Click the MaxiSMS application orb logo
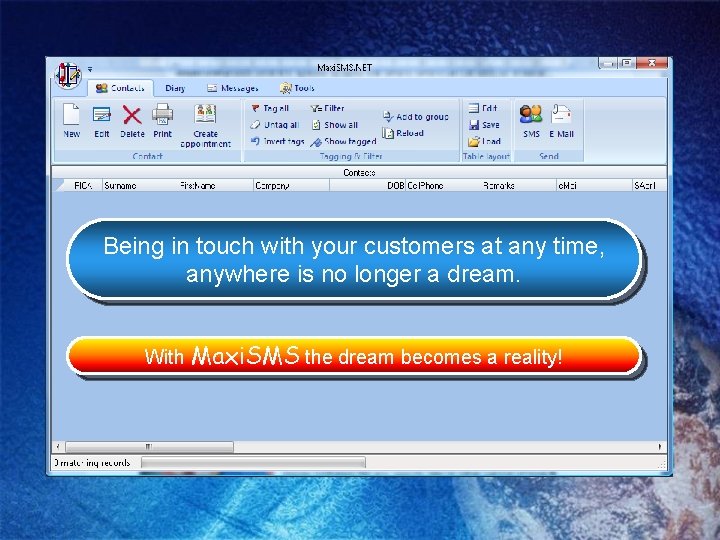The width and height of the screenshot is (720, 540). (x=68, y=74)
